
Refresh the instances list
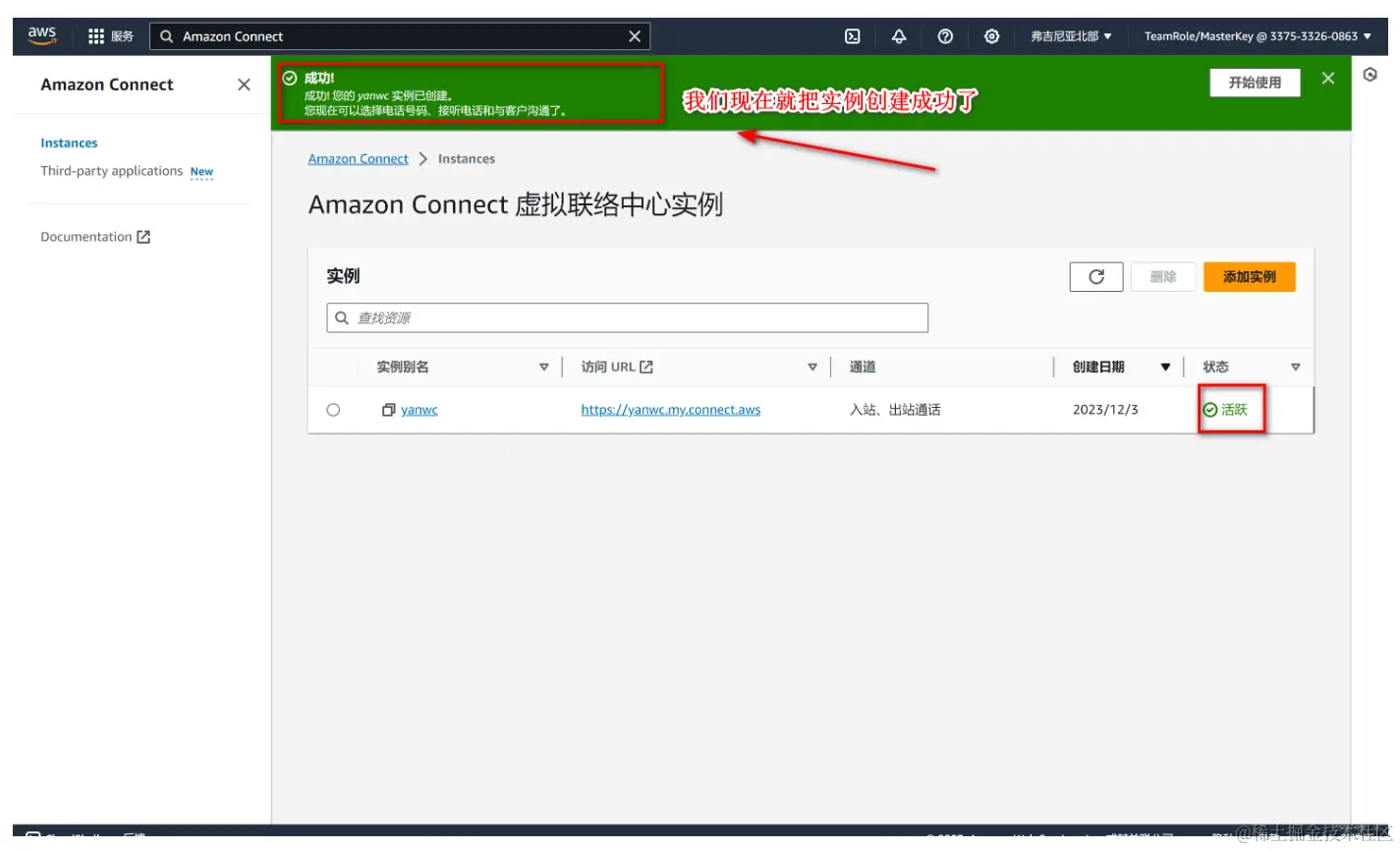[x=1096, y=277]
